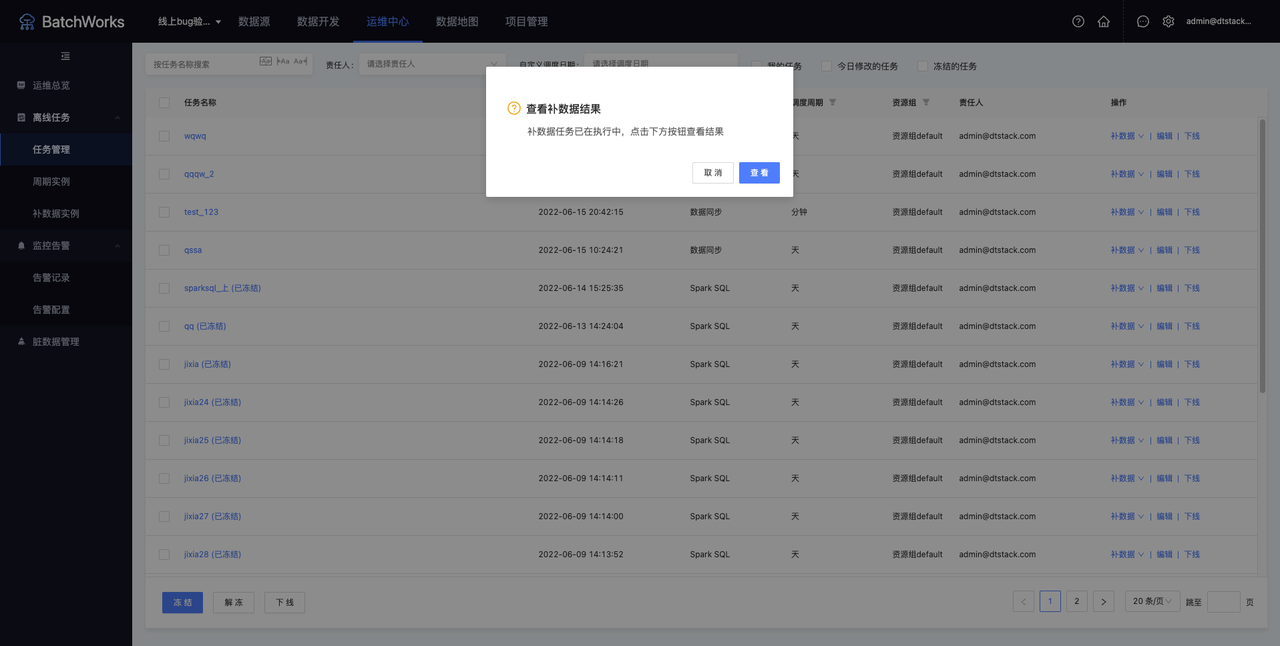1280x646 pixels.
Task: Check the box for task qqqw_2
Action: [164, 174]
